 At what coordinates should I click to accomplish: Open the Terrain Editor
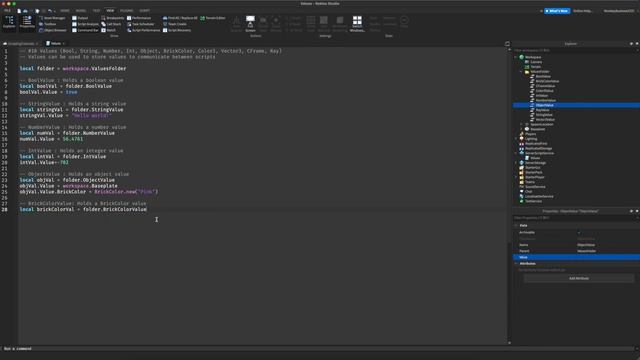click(213, 18)
